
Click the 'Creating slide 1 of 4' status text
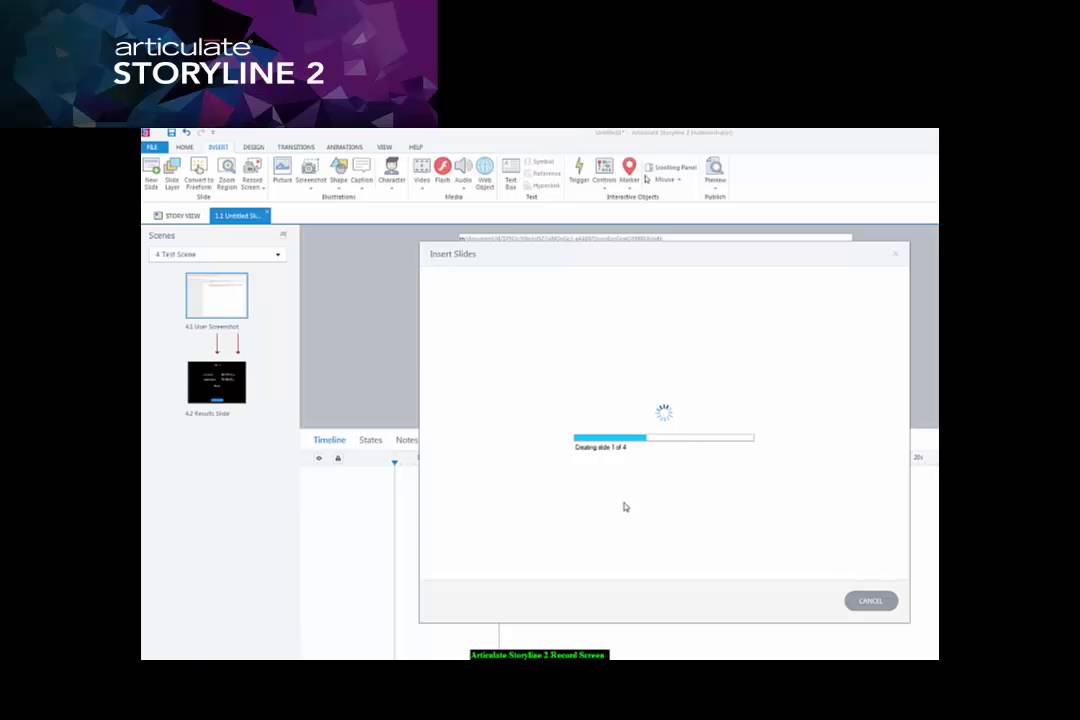coord(601,448)
